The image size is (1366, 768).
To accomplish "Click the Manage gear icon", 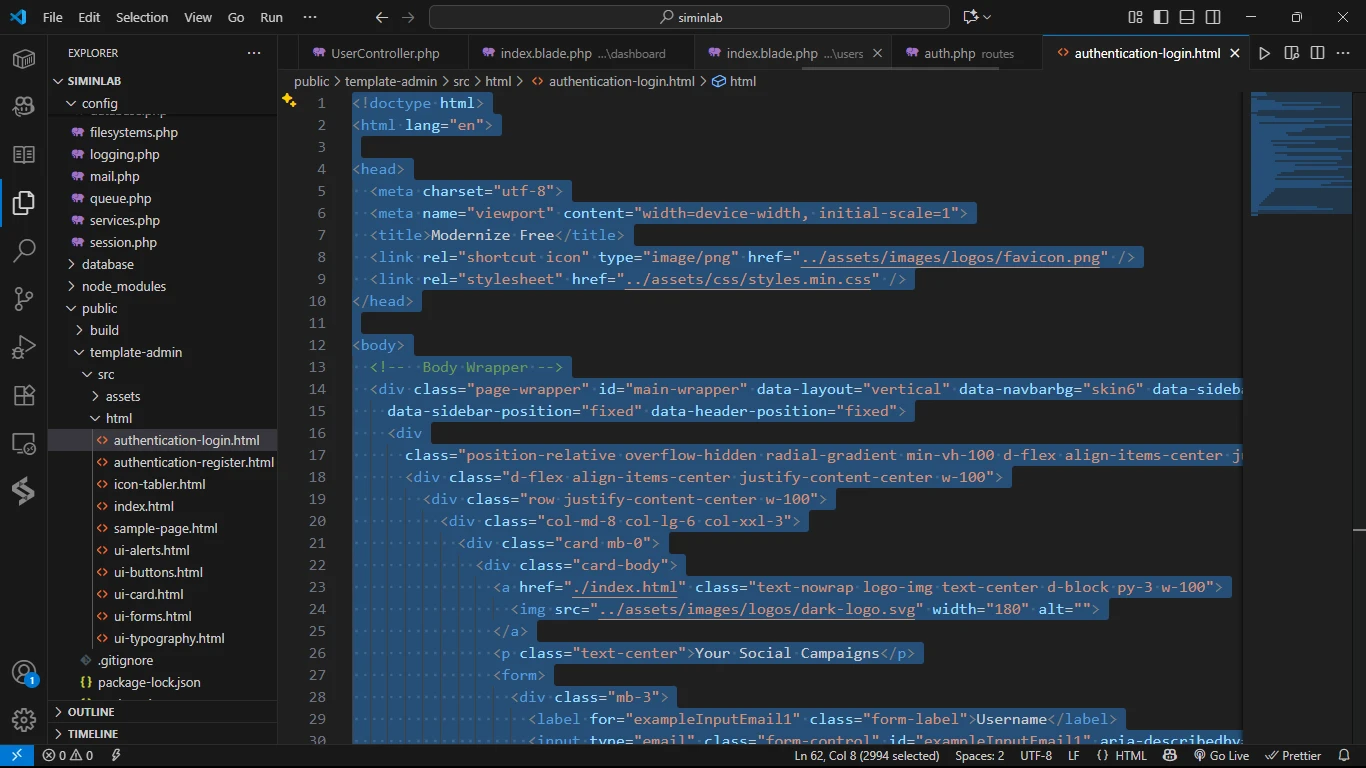I will pyautogui.click(x=24, y=719).
